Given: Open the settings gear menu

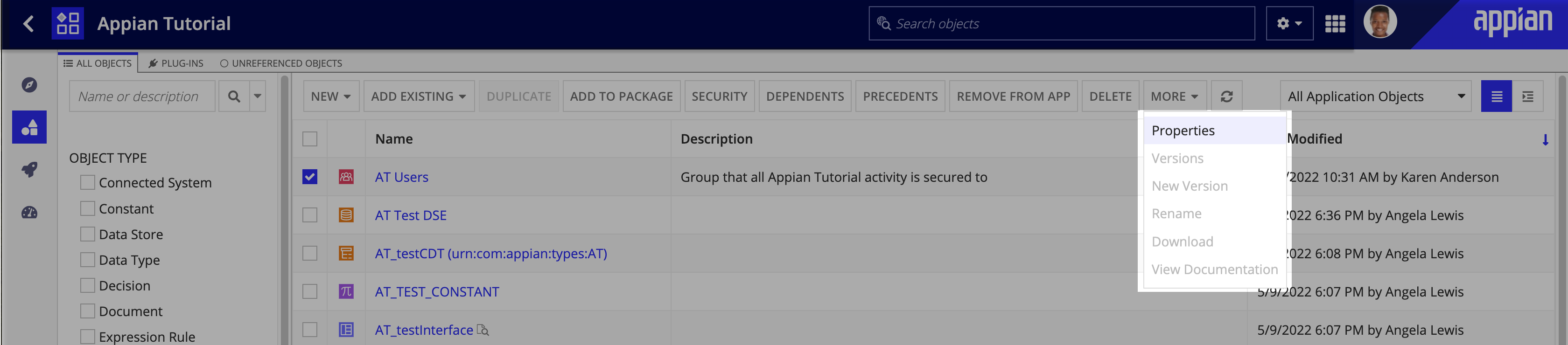Looking at the screenshot, I should click(x=1289, y=24).
